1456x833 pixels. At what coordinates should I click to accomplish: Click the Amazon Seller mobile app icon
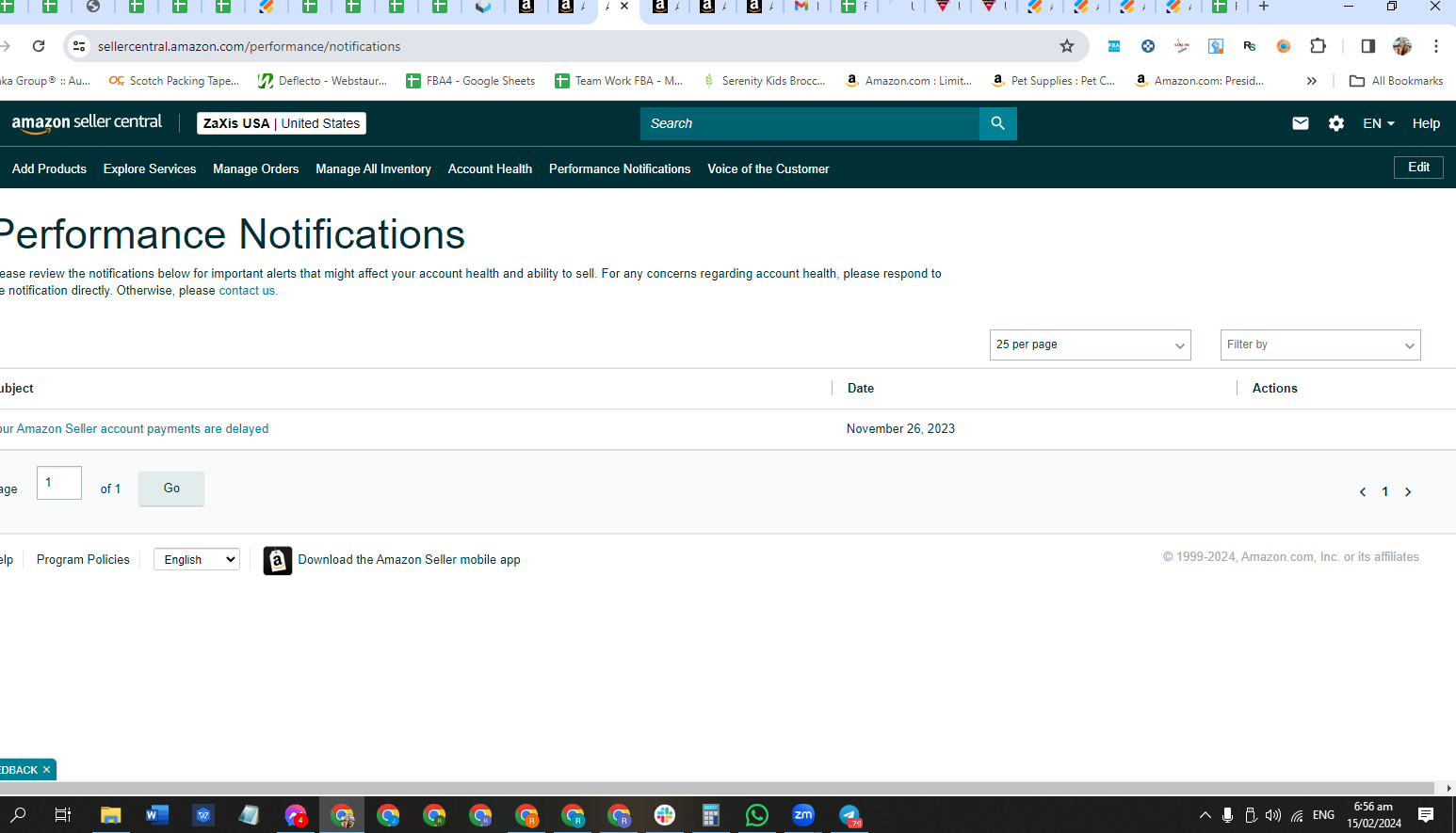click(278, 560)
